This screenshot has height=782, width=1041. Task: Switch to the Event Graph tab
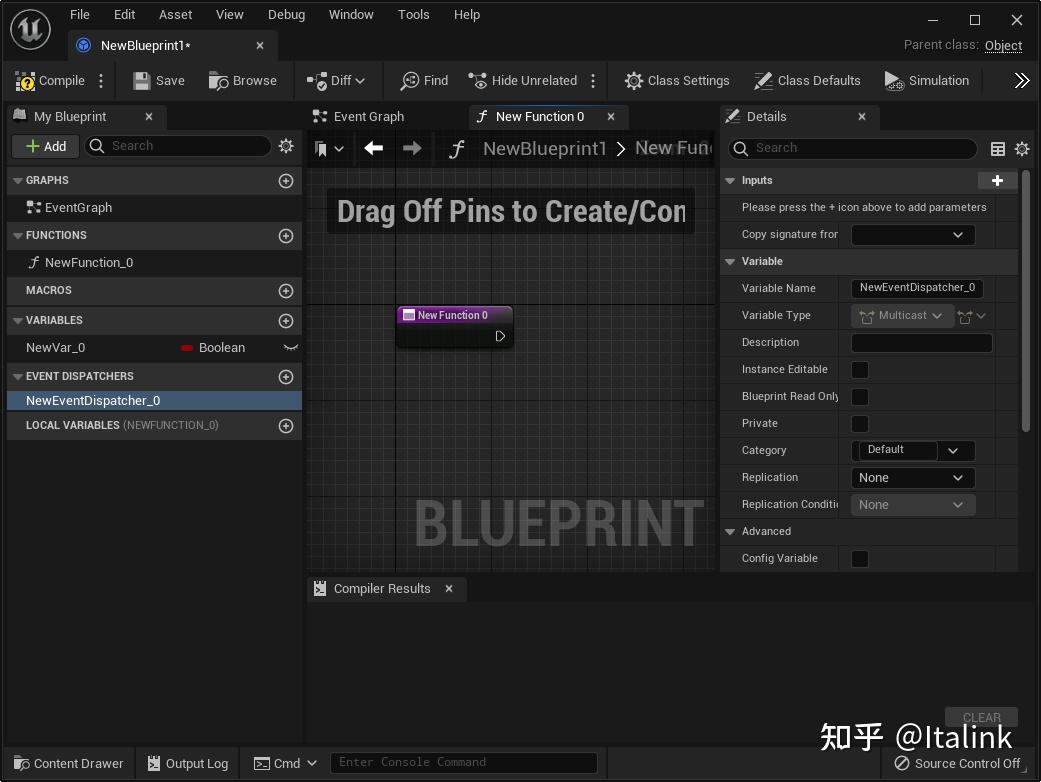[x=369, y=116]
